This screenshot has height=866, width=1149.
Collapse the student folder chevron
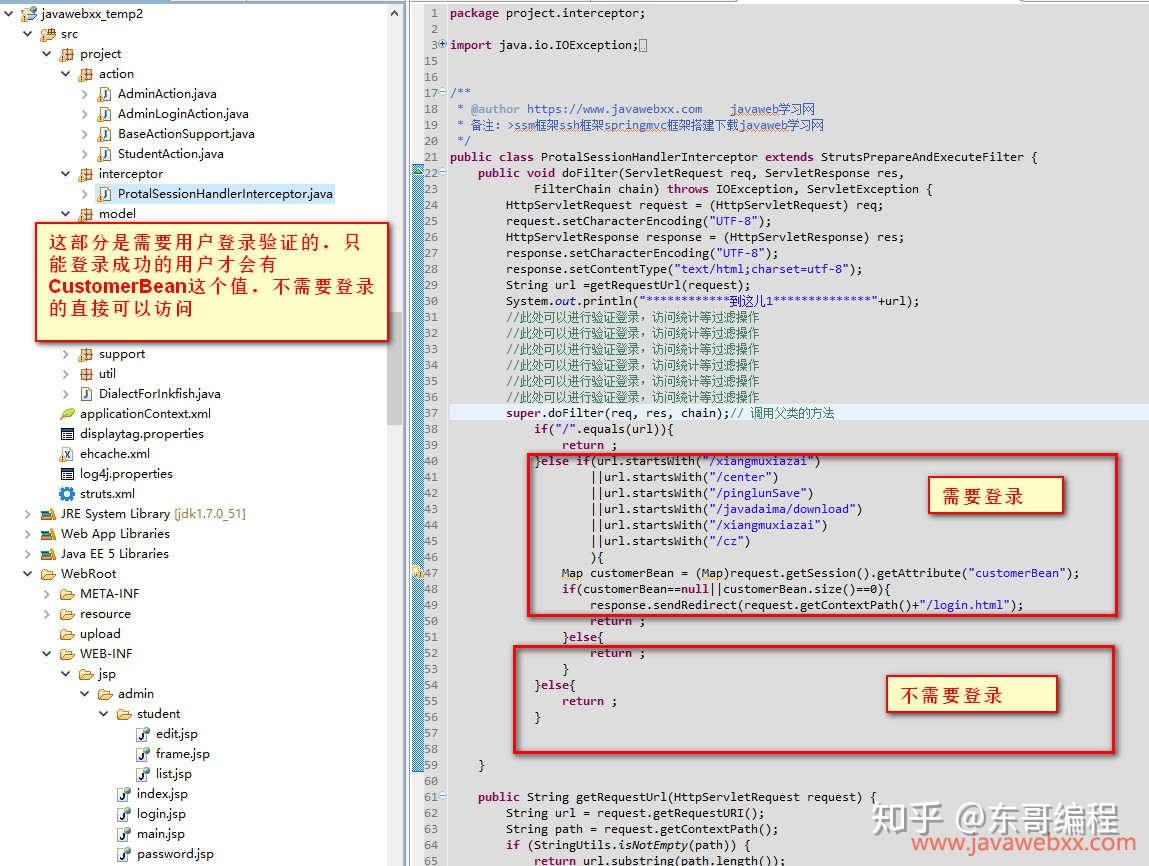pyautogui.click(x=104, y=714)
